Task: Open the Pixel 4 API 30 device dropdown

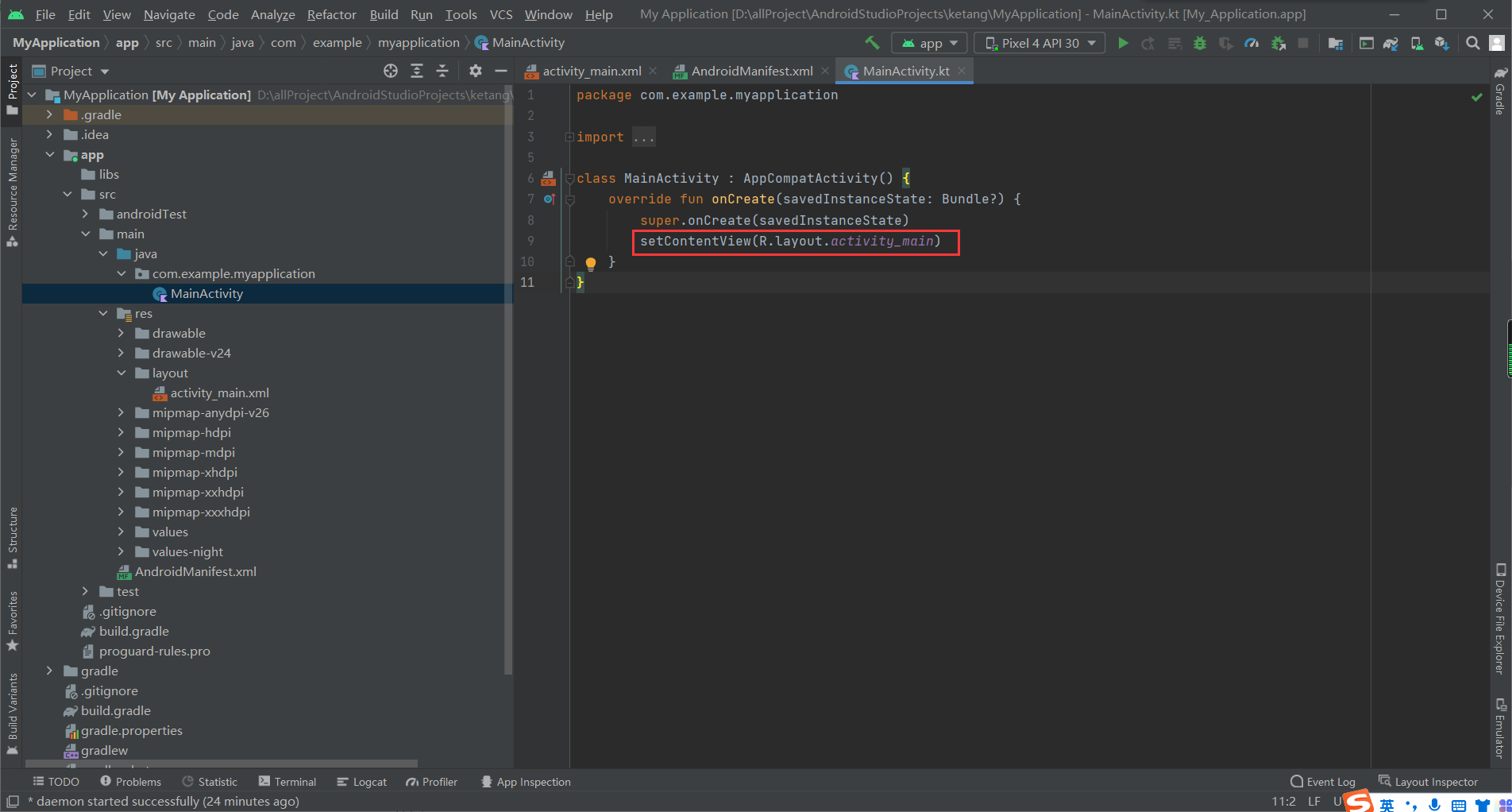Action: (x=1040, y=43)
